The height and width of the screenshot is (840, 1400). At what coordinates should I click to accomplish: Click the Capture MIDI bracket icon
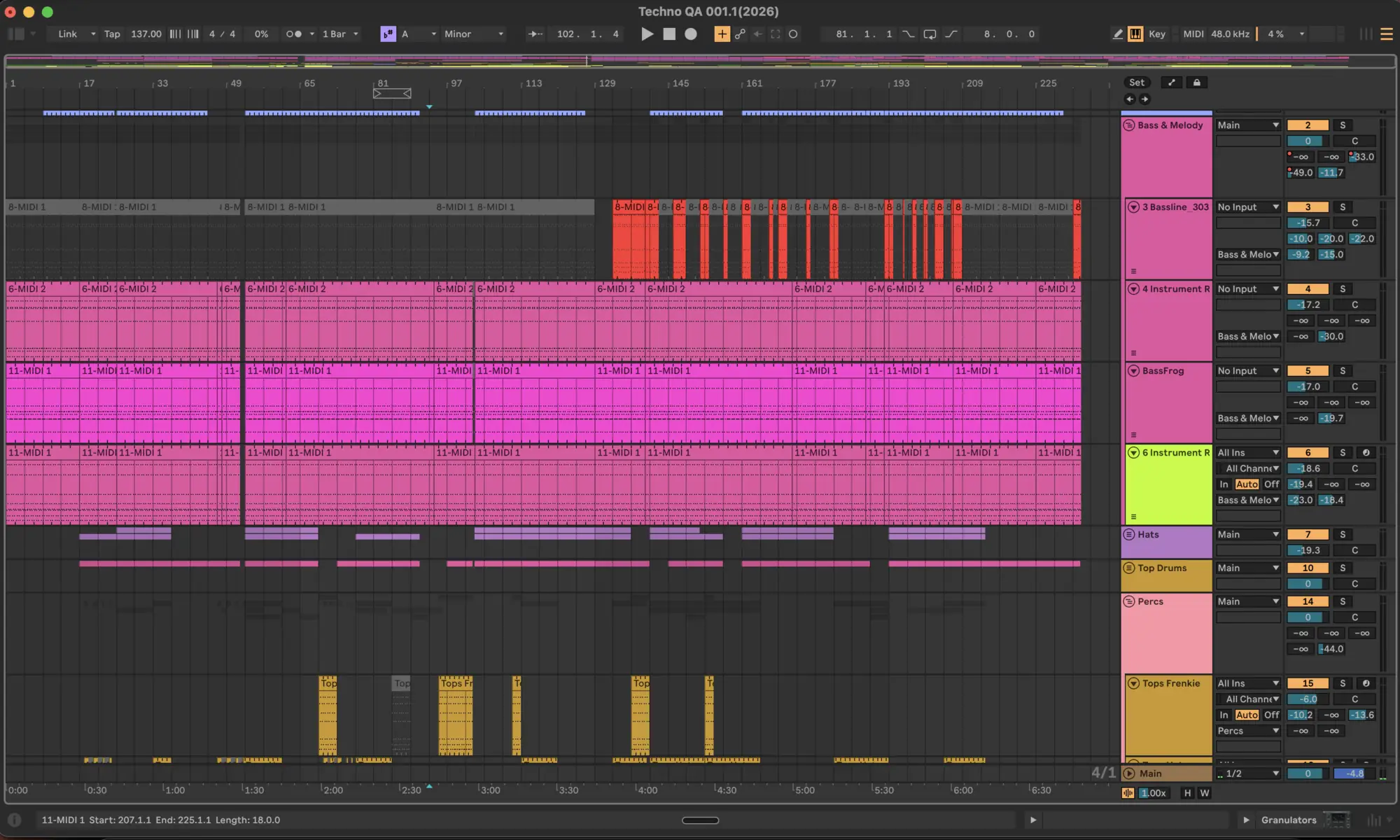point(775,34)
